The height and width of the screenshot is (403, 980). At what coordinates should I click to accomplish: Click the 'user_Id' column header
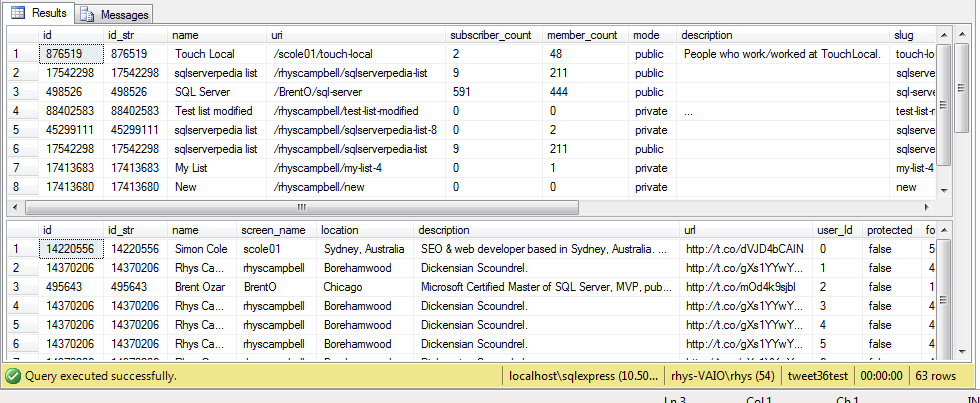837,230
